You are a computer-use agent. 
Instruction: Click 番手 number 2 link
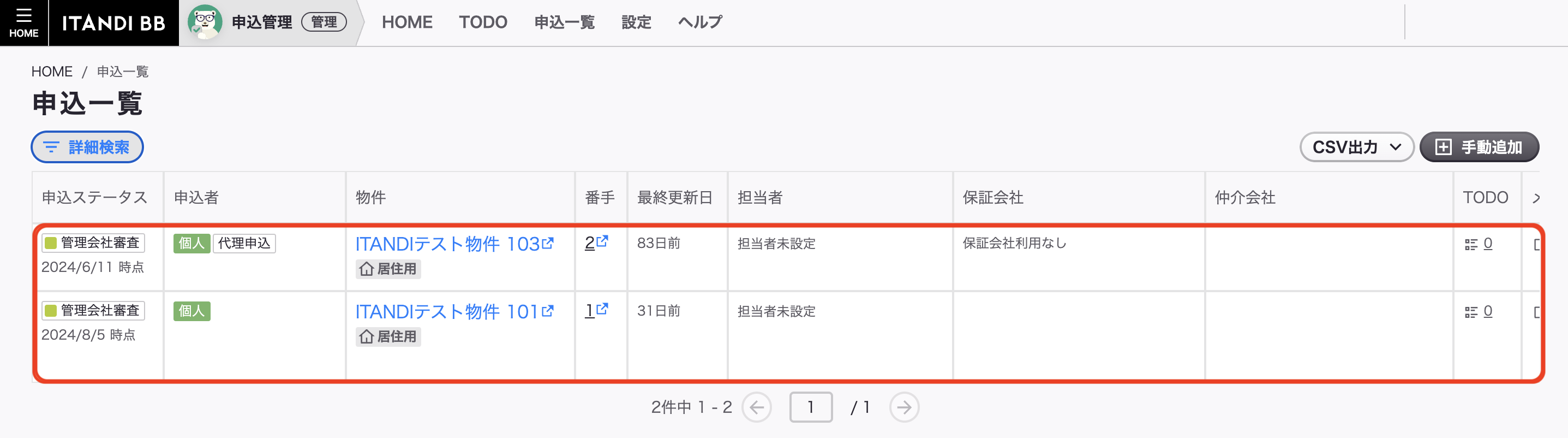pos(589,243)
